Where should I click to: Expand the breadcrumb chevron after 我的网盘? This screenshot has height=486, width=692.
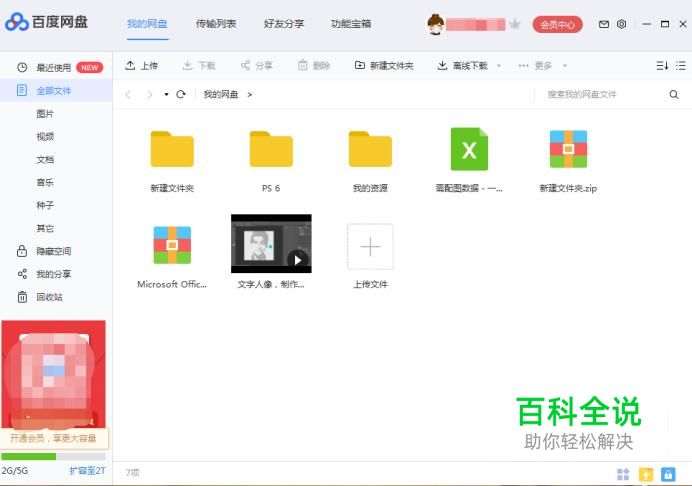[x=250, y=94]
